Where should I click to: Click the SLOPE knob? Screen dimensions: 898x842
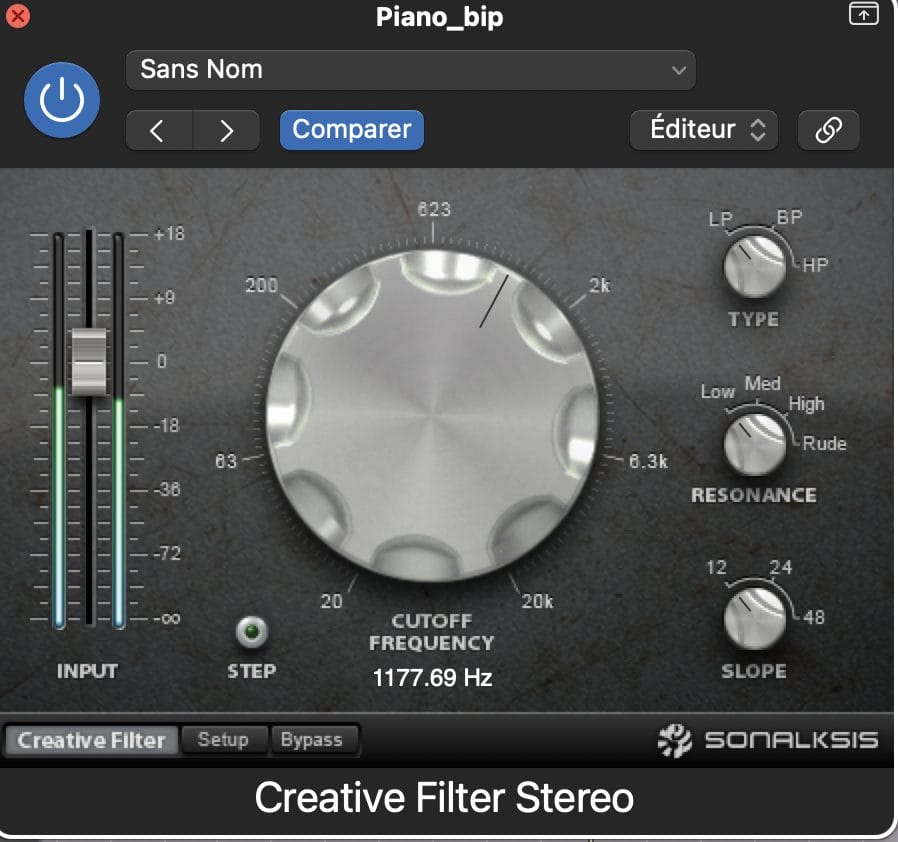tap(753, 615)
